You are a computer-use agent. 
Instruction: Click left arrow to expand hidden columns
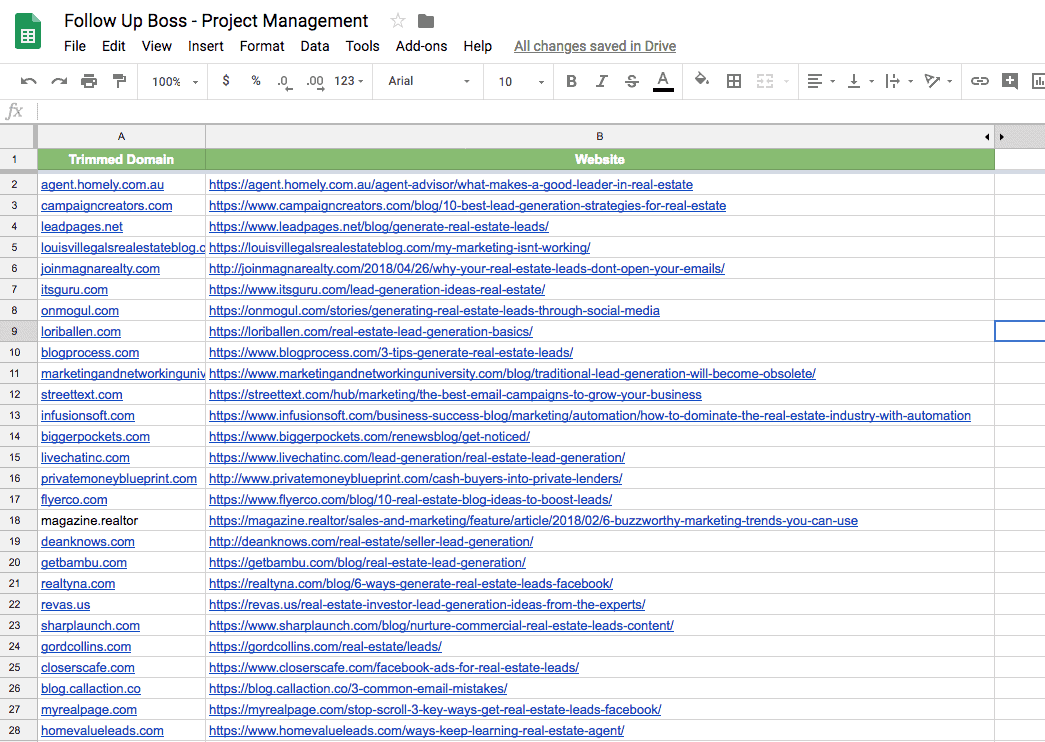pos(987,137)
